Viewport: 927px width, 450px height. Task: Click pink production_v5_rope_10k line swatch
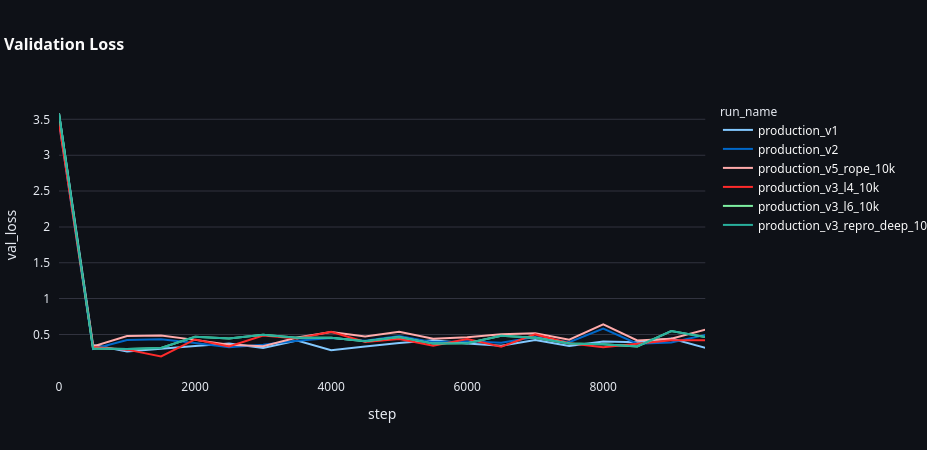pyautogui.click(x=738, y=169)
